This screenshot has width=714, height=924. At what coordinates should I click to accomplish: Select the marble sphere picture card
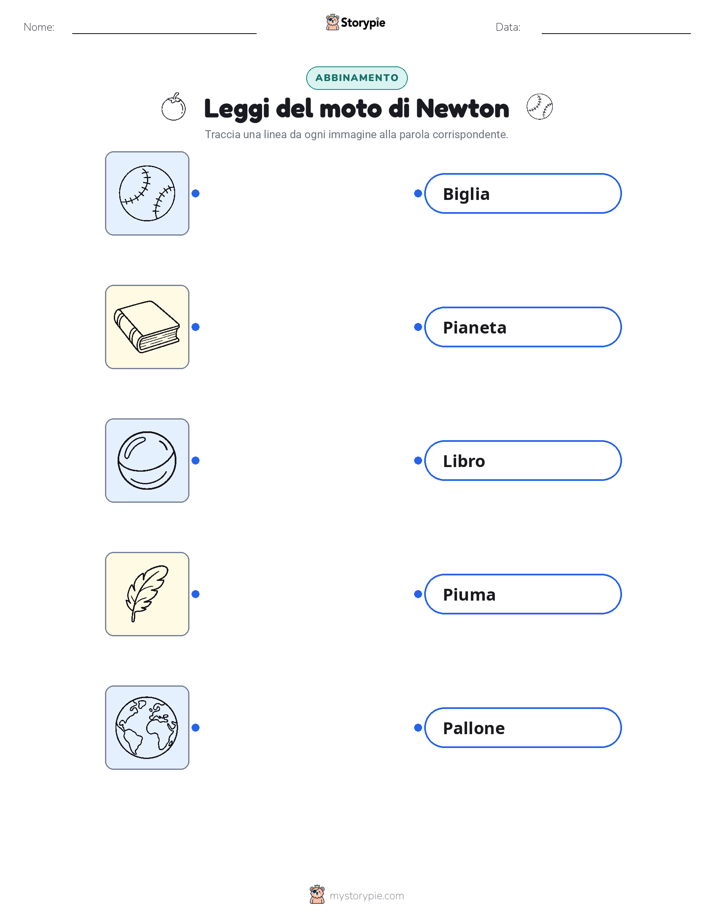pyautogui.click(x=147, y=460)
